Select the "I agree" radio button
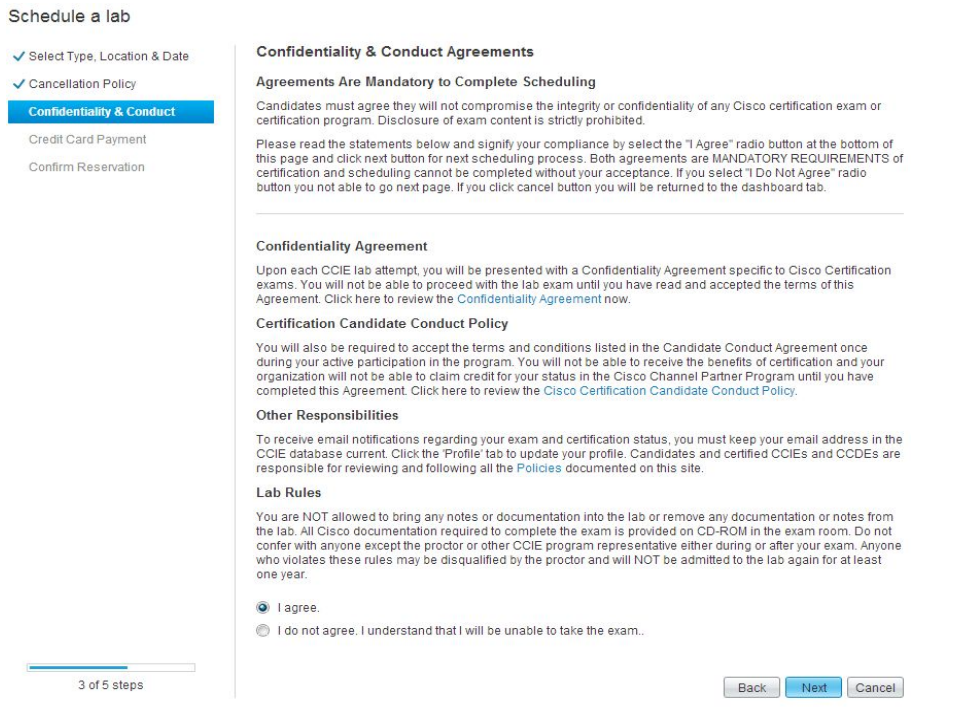957x707 pixels. click(x=263, y=607)
